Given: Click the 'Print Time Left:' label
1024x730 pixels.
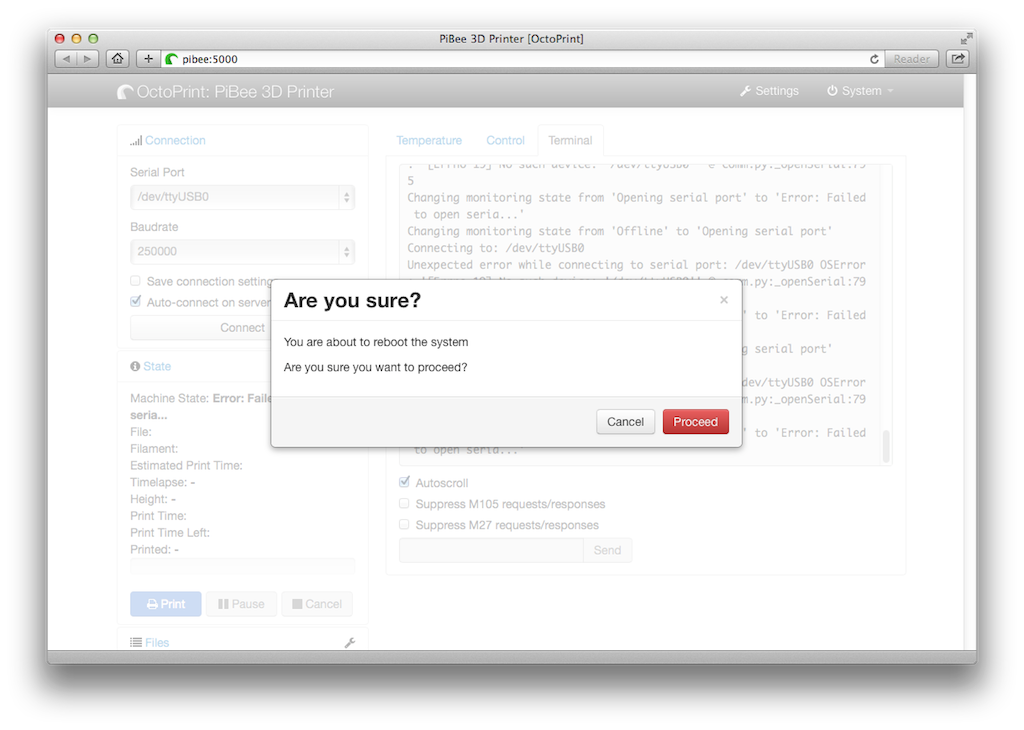Looking at the screenshot, I should 170,533.
